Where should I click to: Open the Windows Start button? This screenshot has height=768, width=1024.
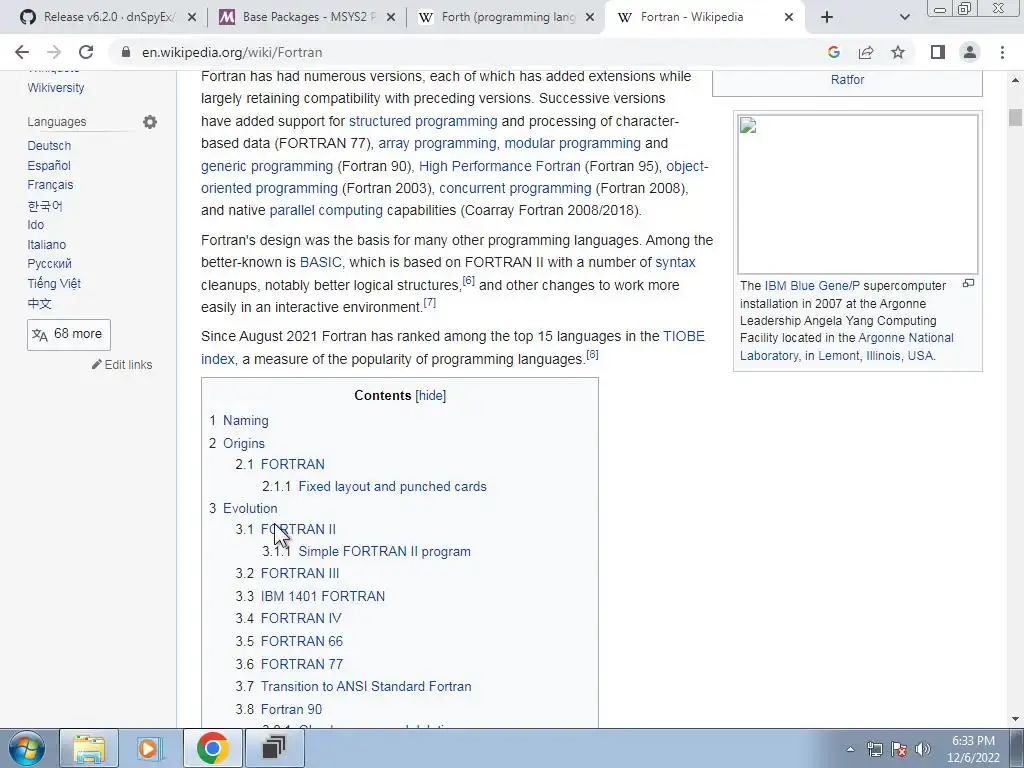27,748
